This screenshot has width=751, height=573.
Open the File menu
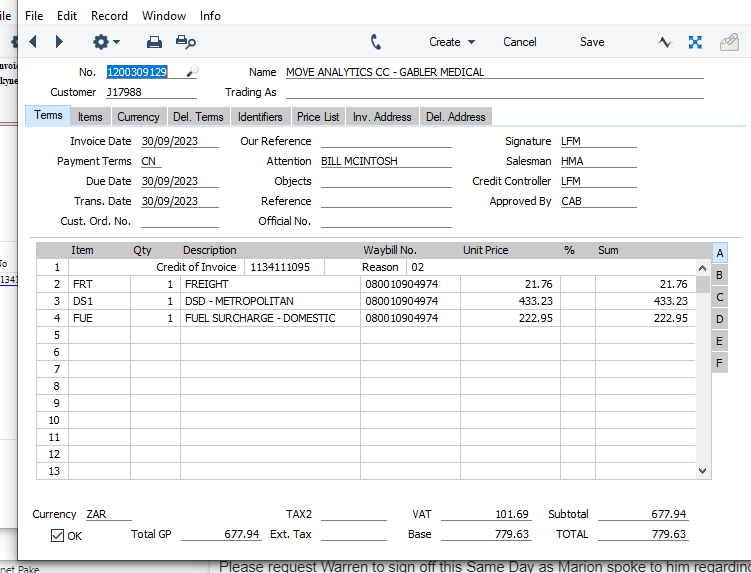point(34,16)
